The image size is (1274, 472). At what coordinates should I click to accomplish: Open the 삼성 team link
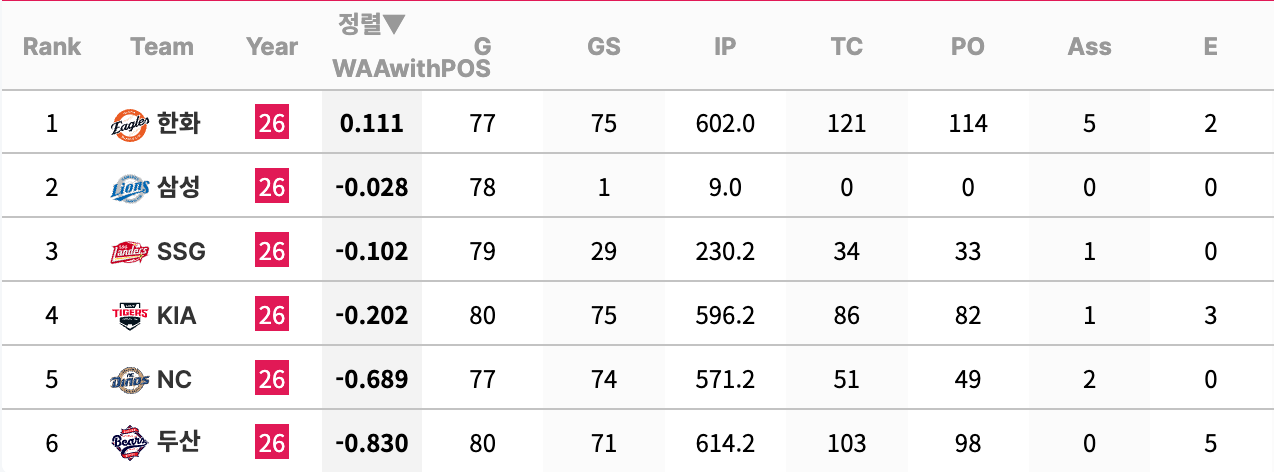(179, 187)
